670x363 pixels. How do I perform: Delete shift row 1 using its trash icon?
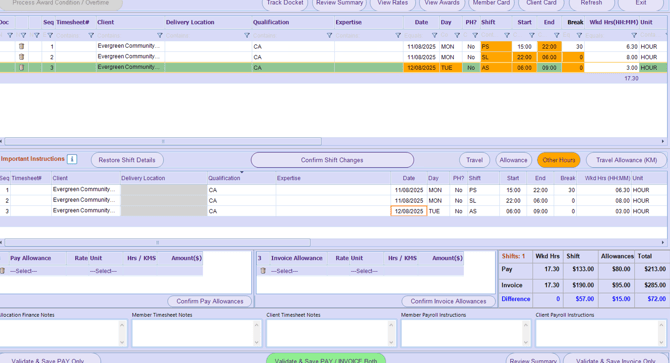(x=21, y=46)
